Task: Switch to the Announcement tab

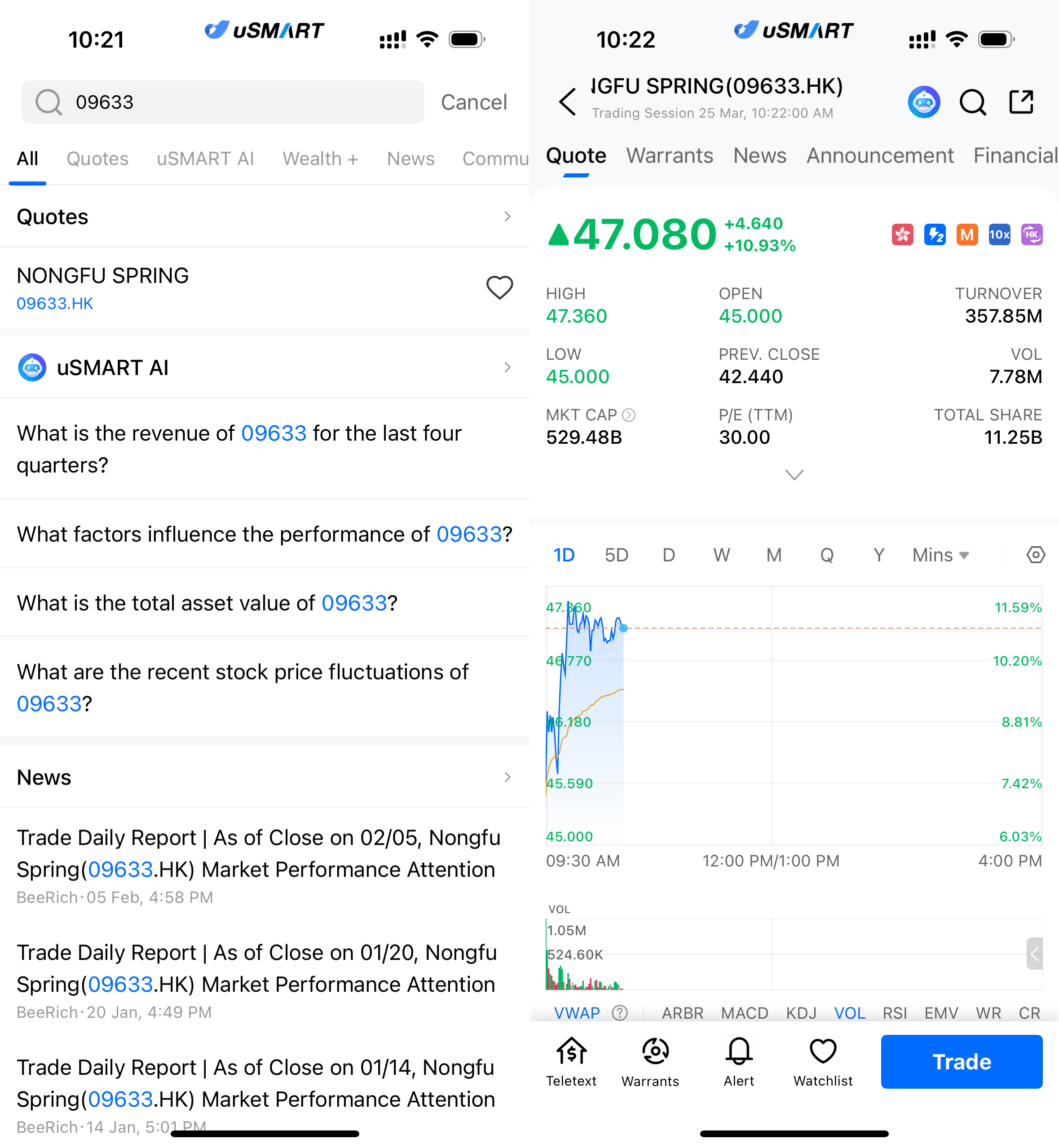Action: [x=880, y=155]
